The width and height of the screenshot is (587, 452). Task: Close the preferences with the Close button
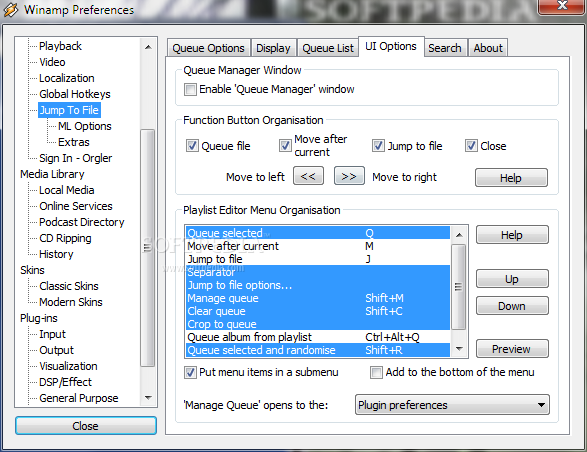coord(86,426)
